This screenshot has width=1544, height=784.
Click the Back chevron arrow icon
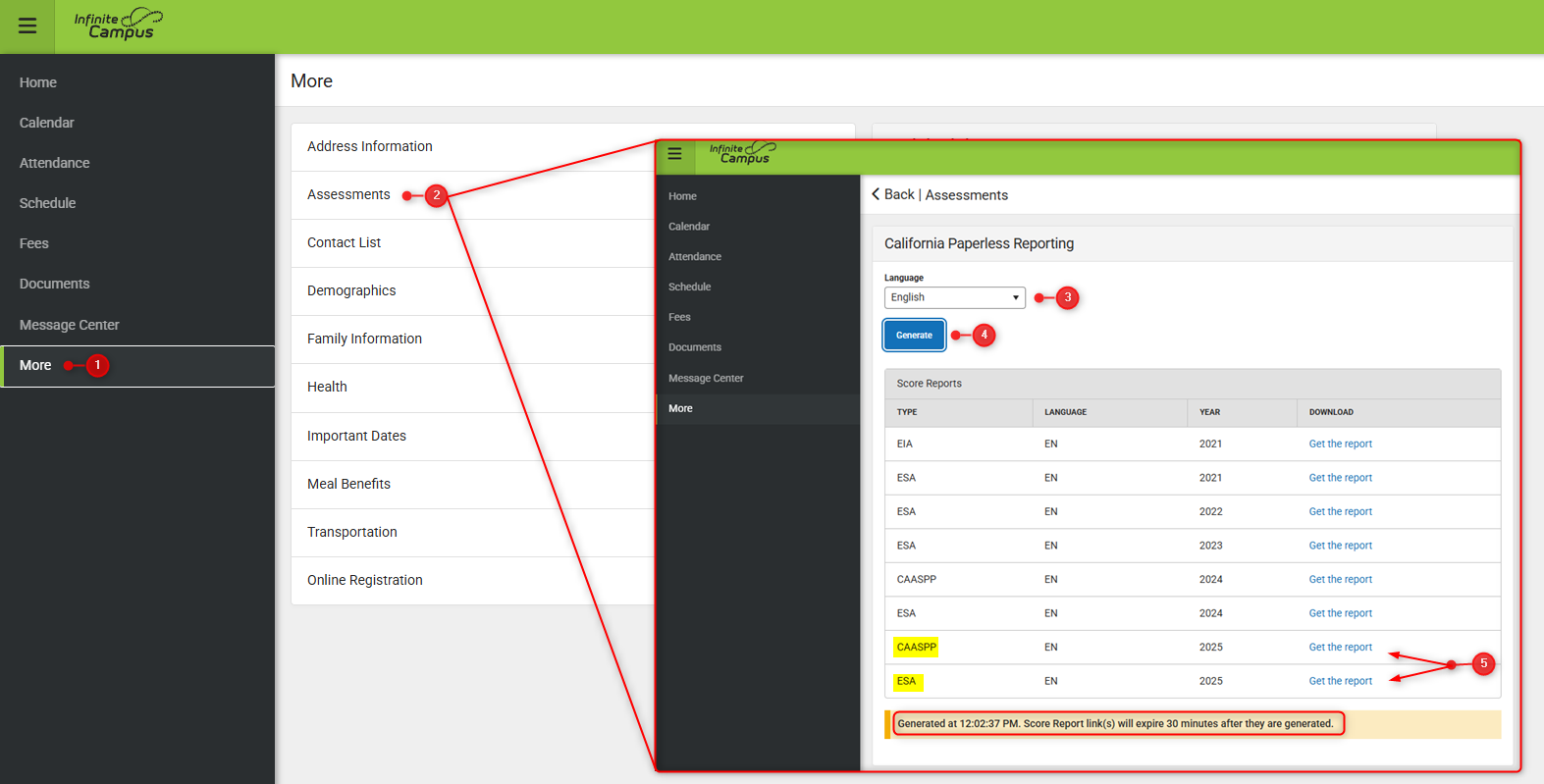click(x=876, y=194)
